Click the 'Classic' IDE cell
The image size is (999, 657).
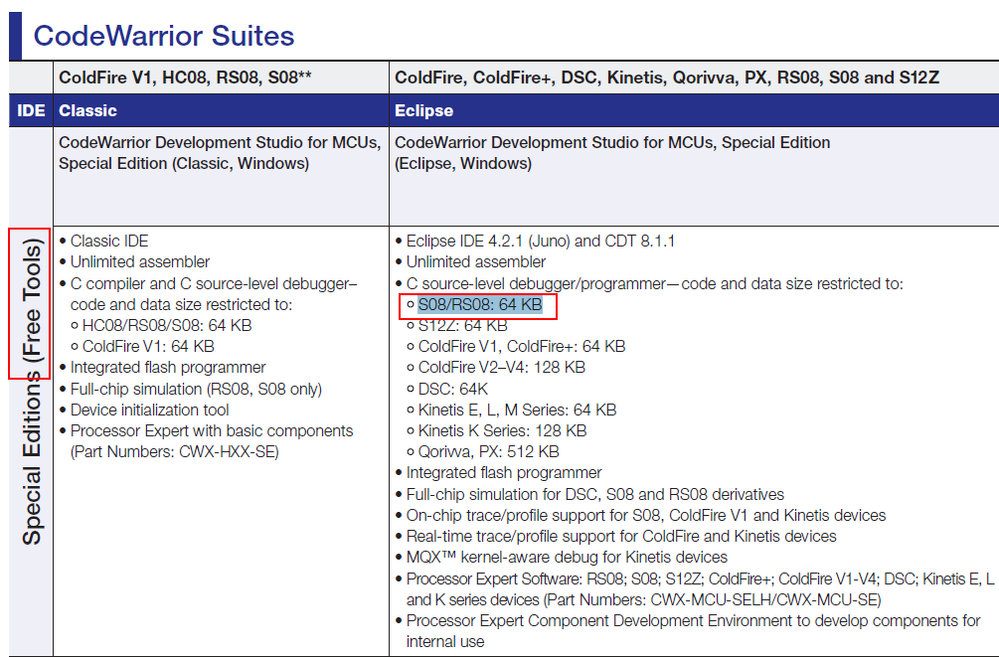point(88,110)
